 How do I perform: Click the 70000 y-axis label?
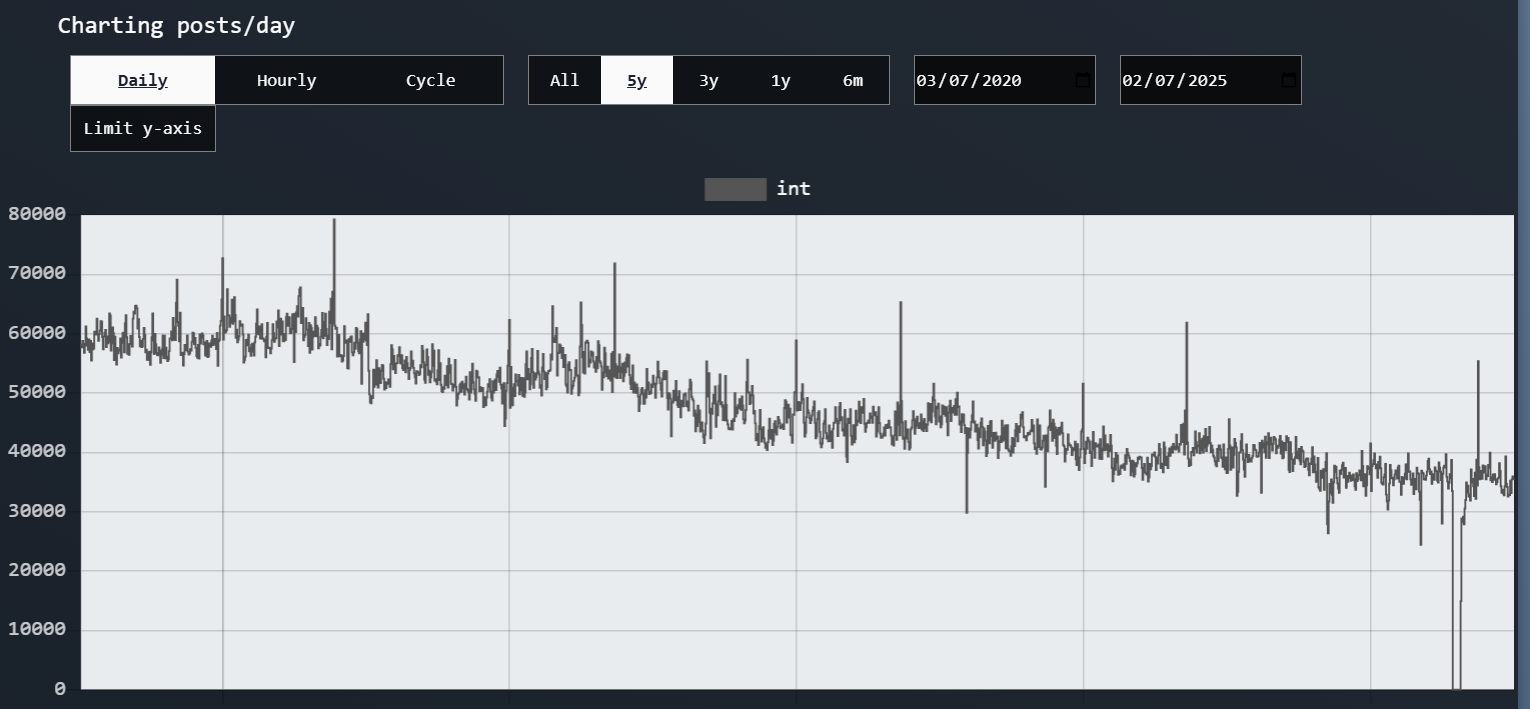coord(37,273)
